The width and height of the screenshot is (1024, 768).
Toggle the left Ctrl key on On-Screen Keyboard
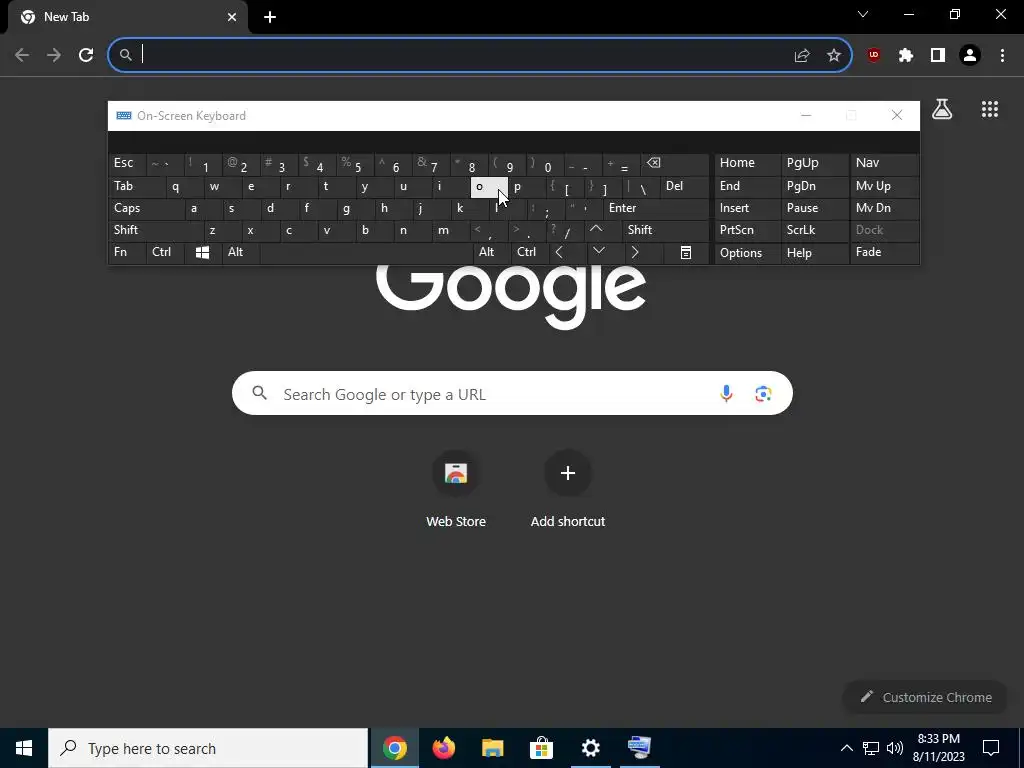click(x=165, y=253)
